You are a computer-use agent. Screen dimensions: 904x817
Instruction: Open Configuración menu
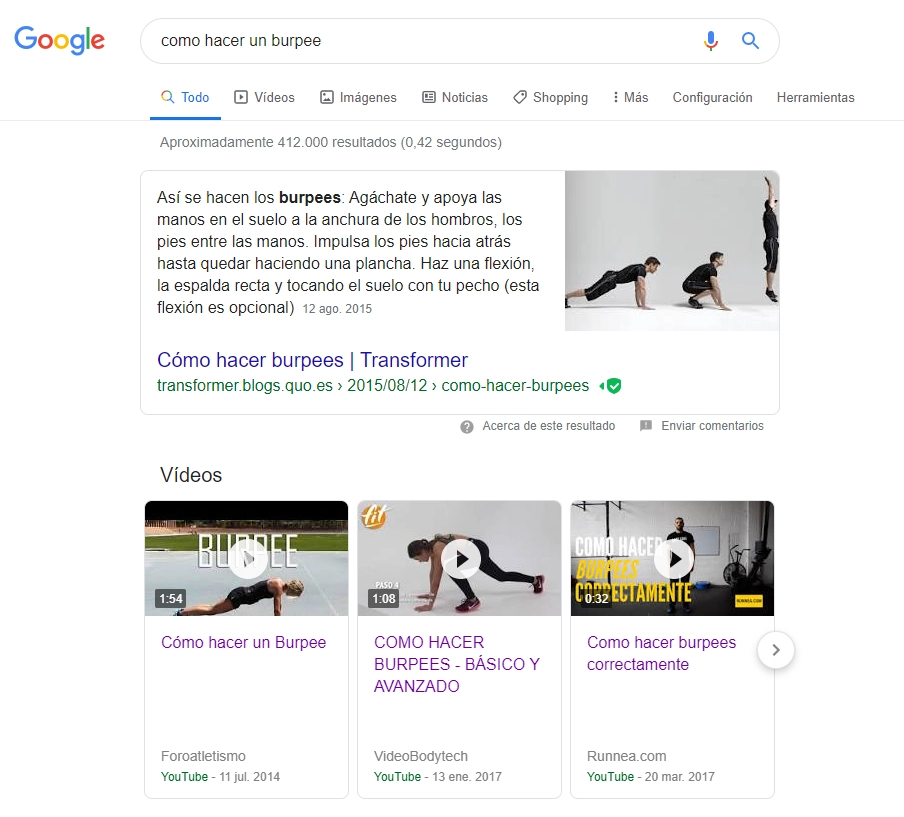click(713, 97)
